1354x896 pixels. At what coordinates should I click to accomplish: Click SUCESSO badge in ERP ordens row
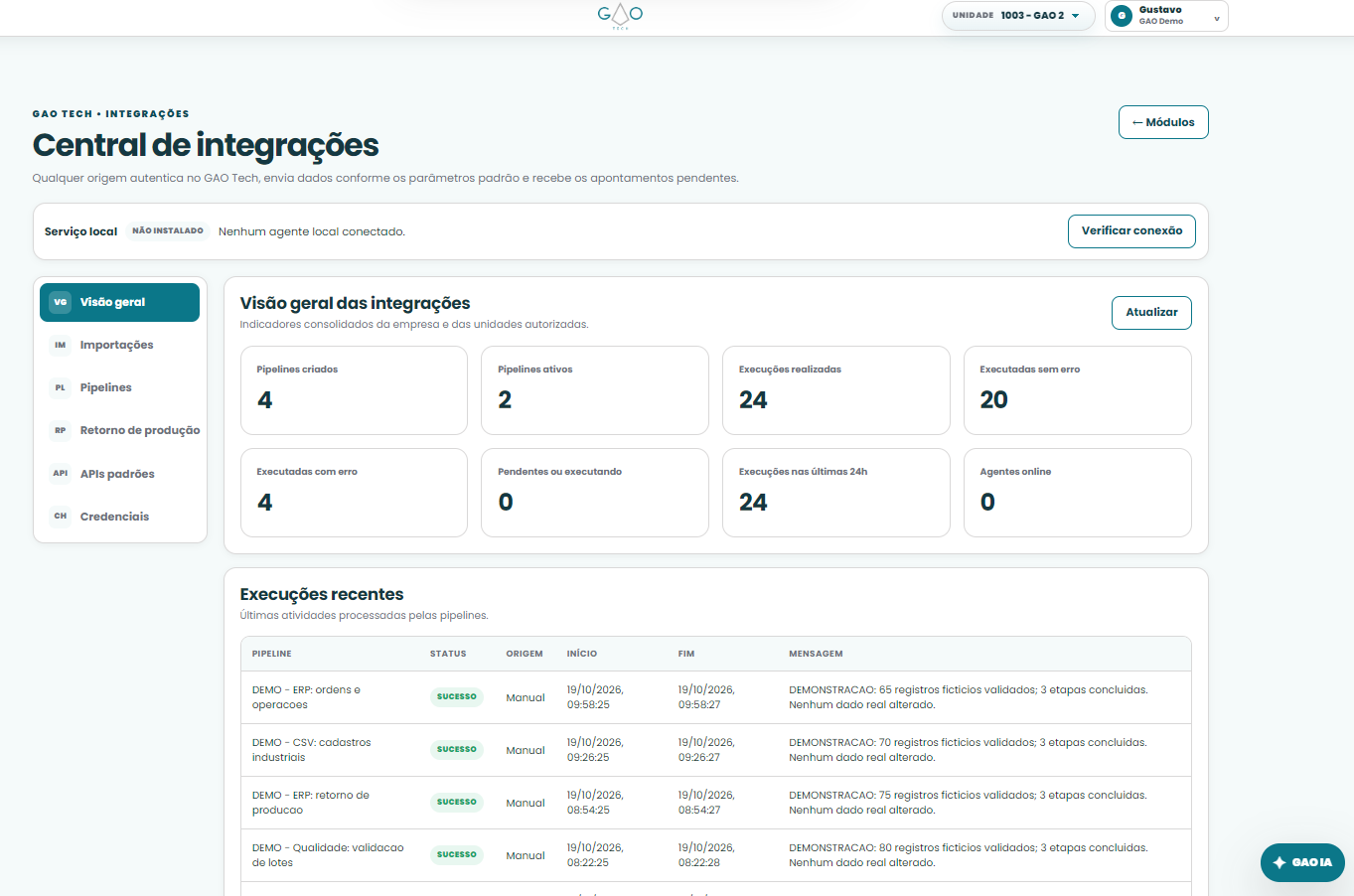coord(457,697)
